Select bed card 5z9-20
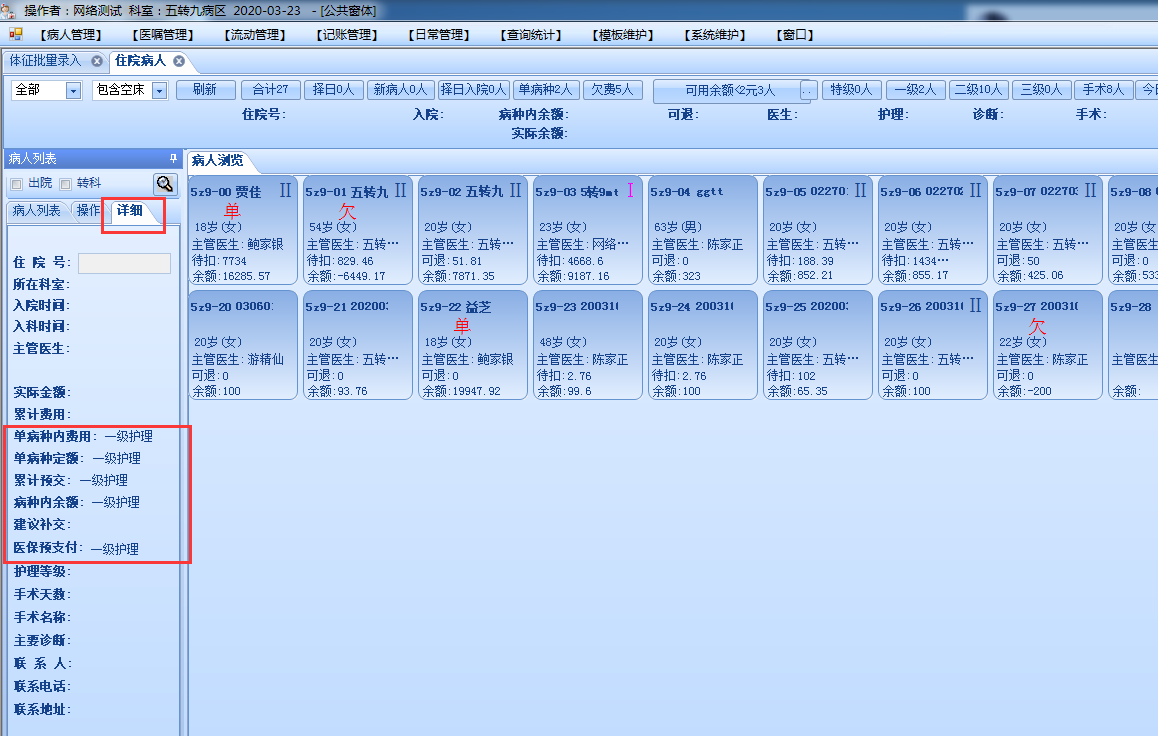Screen dimensions: 1158x736 242,345
